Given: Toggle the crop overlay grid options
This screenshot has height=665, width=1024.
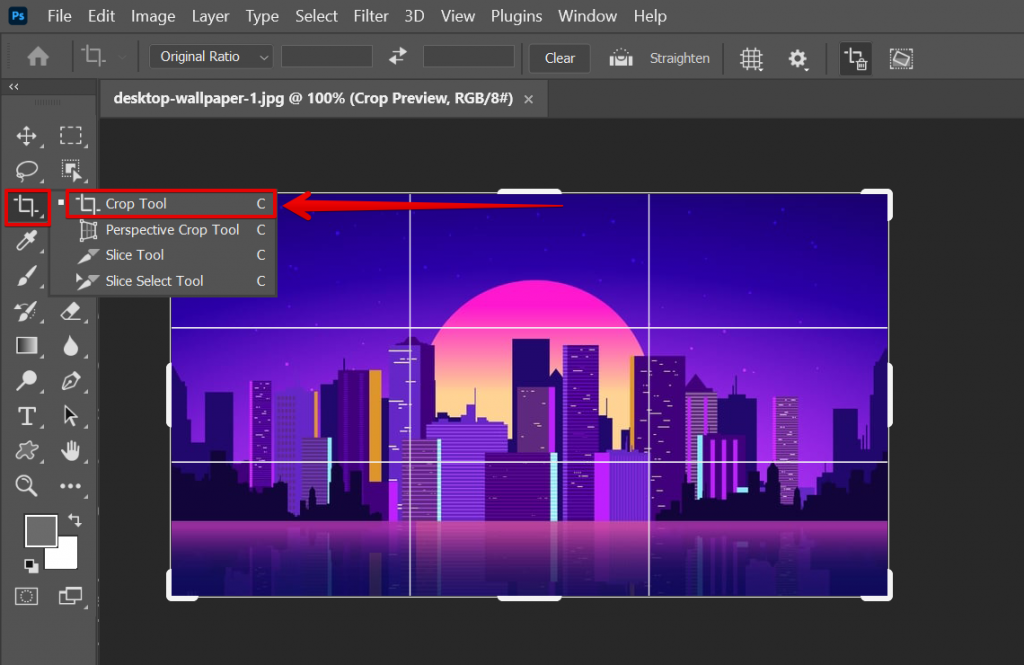Looking at the screenshot, I should tap(751, 59).
